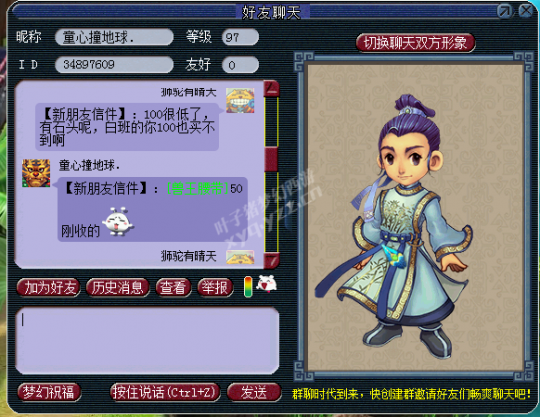Open 历史消息 message history

coord(117,288)
